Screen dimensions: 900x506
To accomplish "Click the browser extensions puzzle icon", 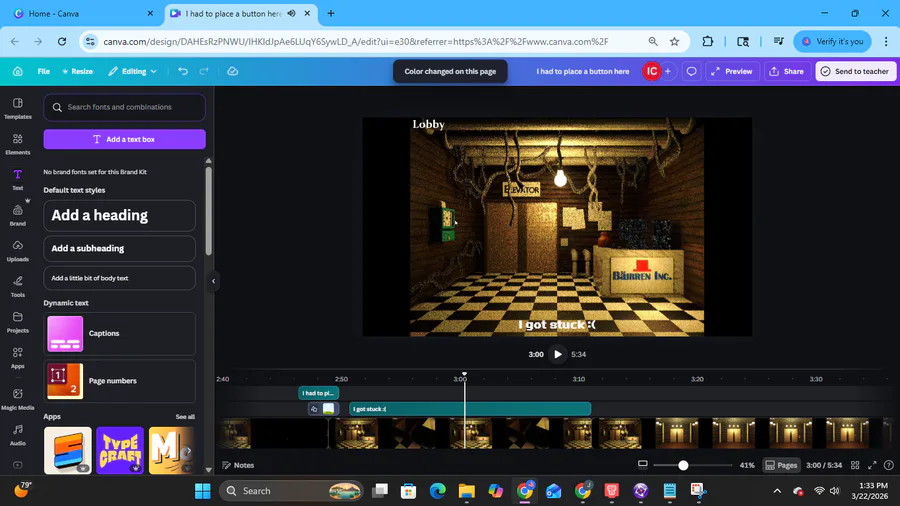I will click(x=708, y=41).
